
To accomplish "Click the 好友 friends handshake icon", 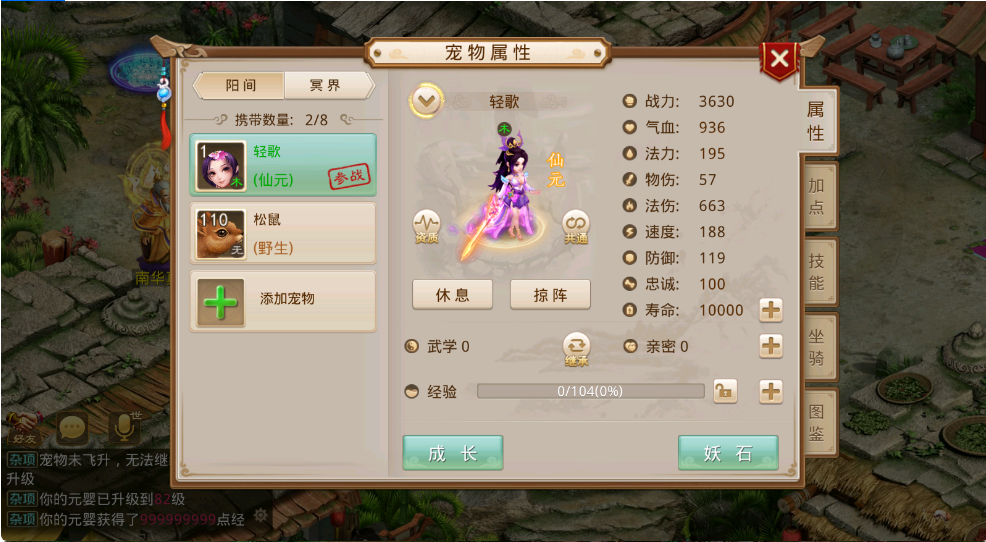I will coord(23,428).
